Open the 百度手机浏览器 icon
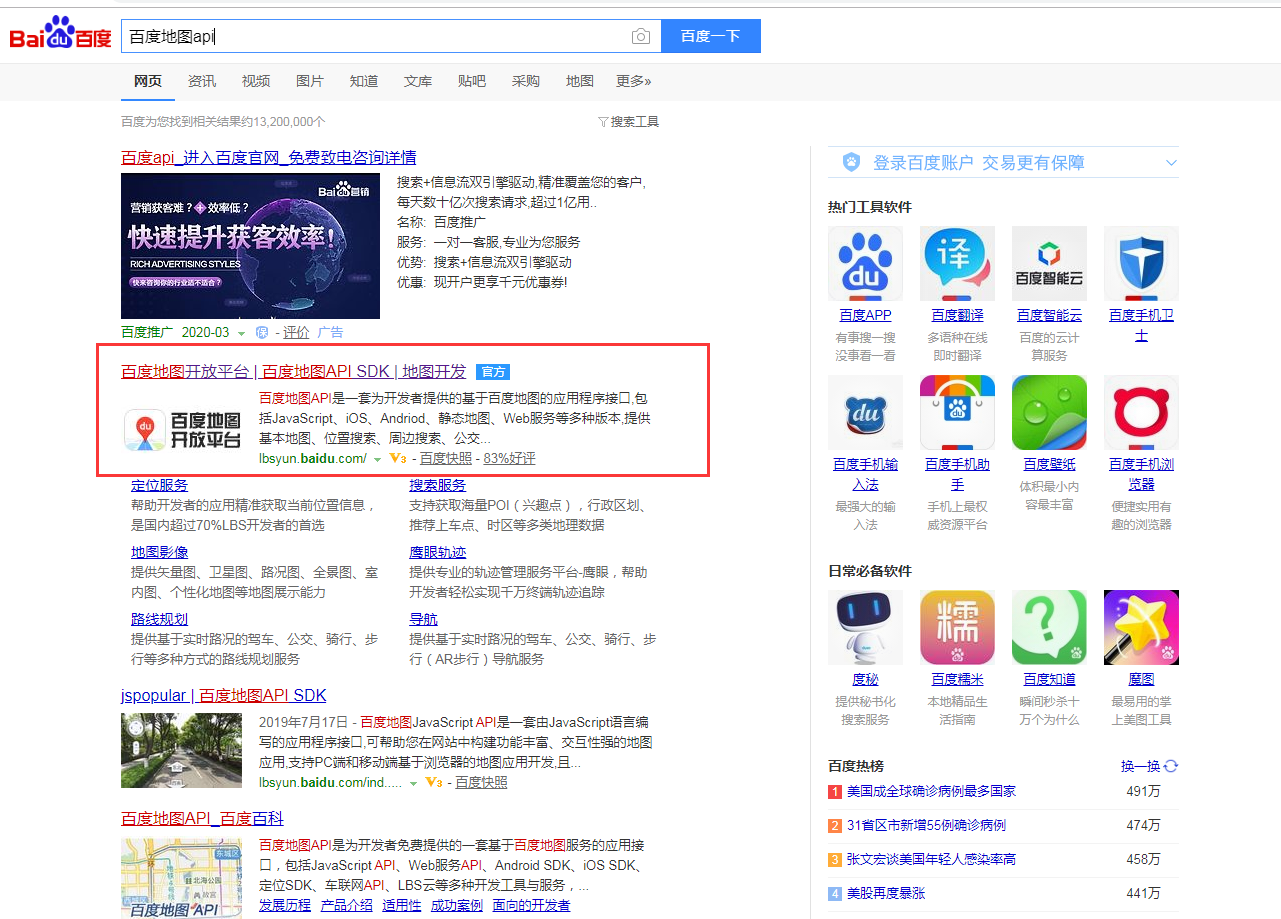Image resolution: width=1281 pixels, height=919 pixels. tap(1141, 413)
